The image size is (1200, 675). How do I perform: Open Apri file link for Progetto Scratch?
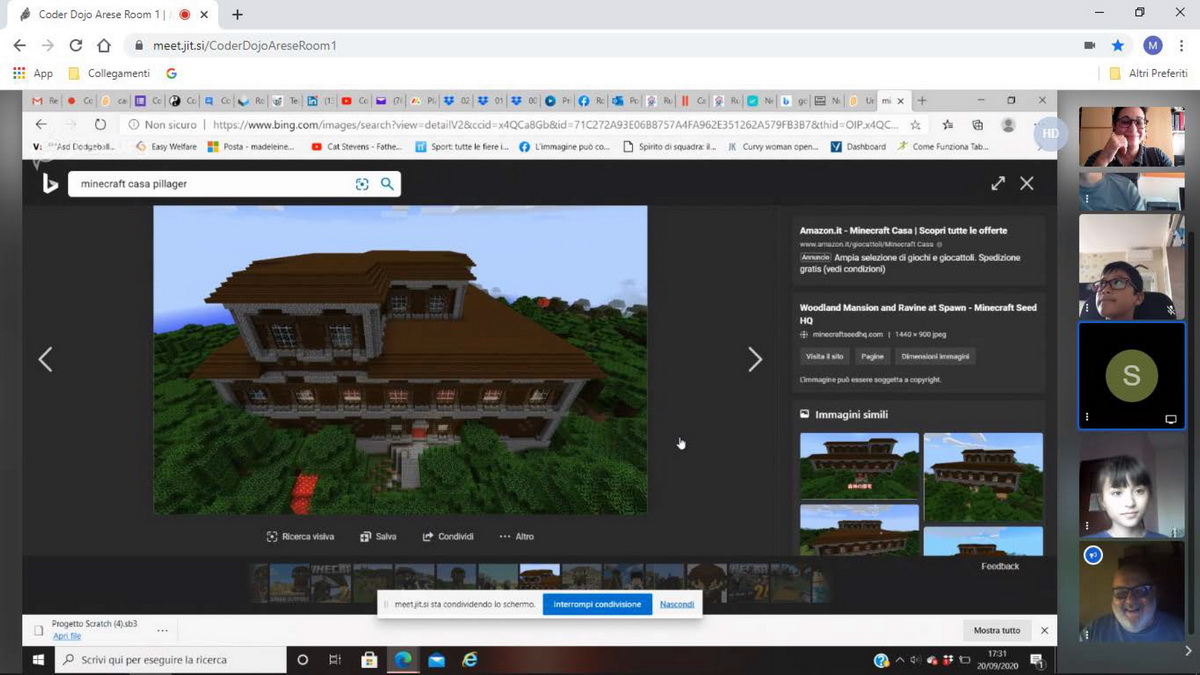point(67,636)
